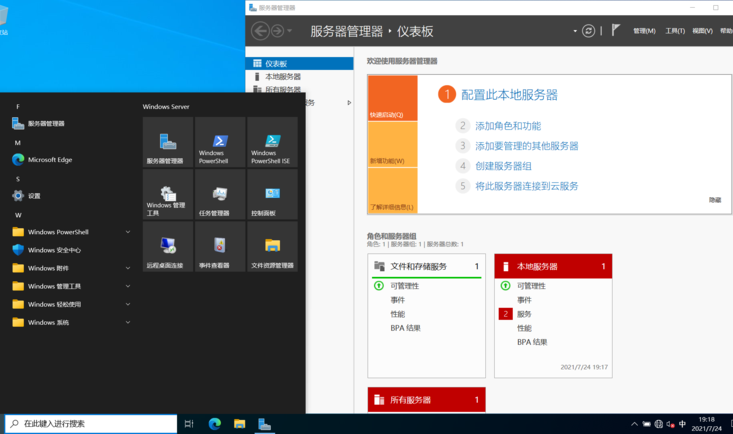Viewport: 733px width, 434px height.
Task: Click the taskbar search box
Action: point(91,424)
